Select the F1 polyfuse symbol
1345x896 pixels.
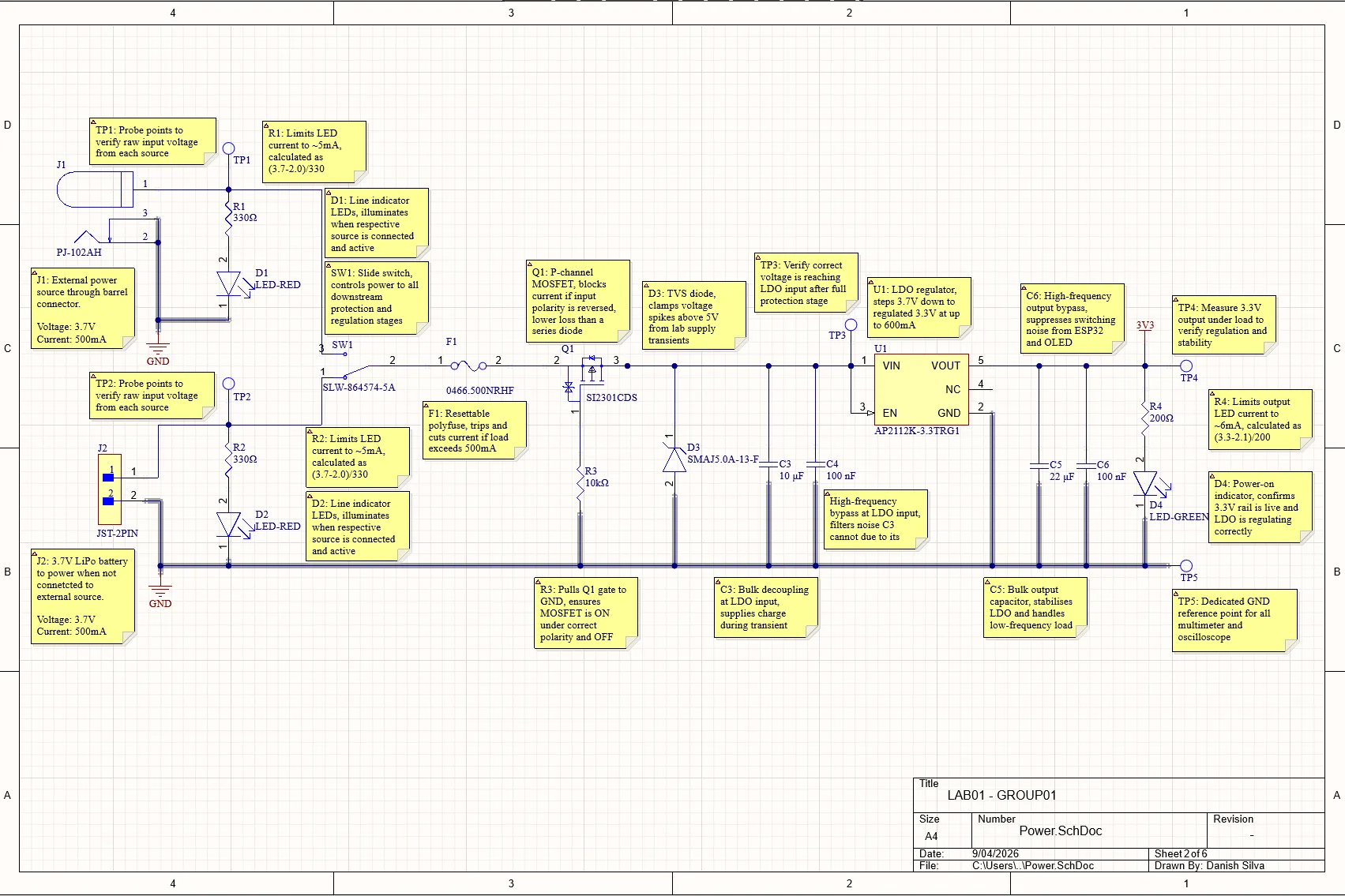(x=469, y=366)
